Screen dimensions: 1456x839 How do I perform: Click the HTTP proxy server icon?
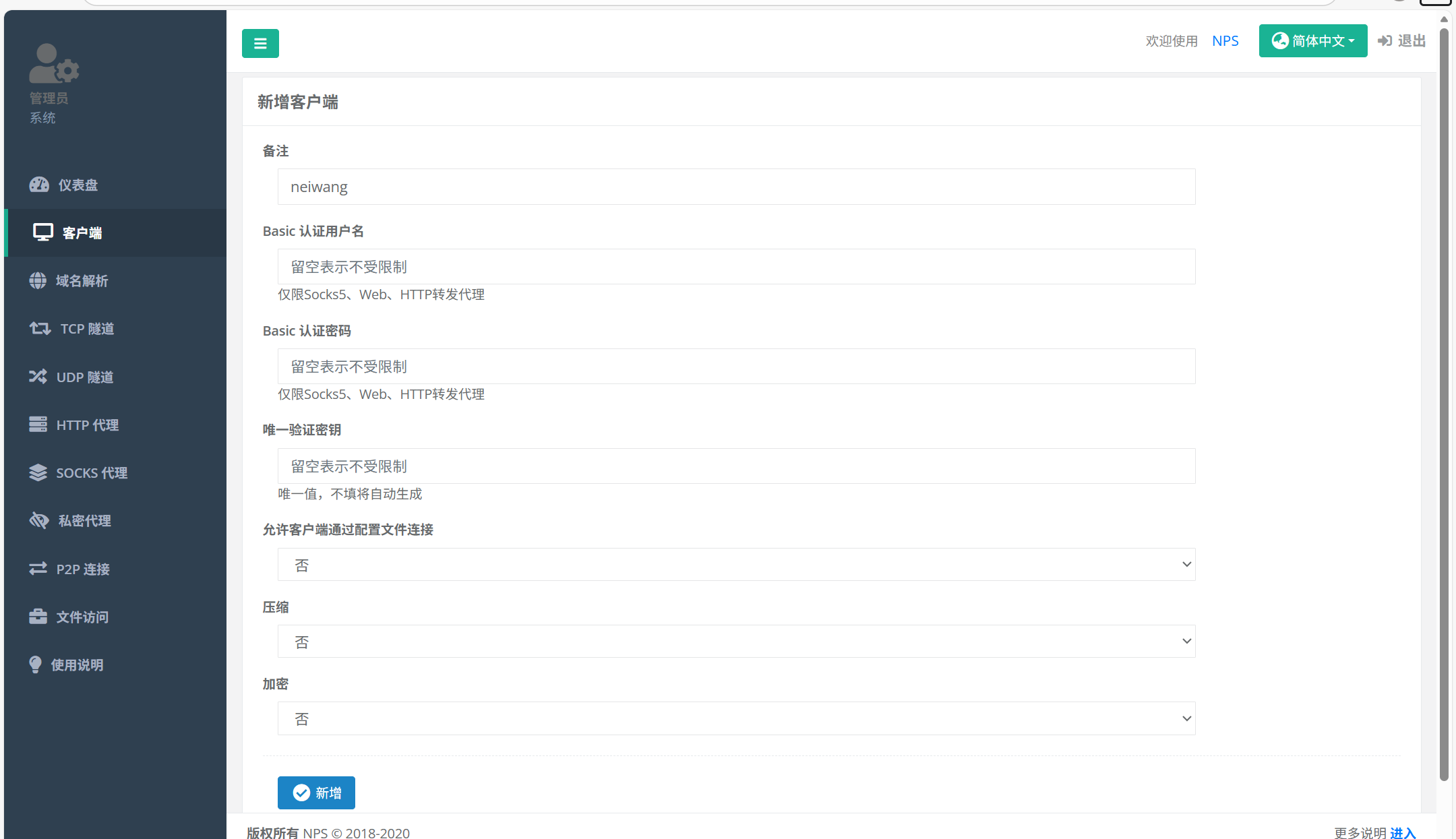click(38, 425)
